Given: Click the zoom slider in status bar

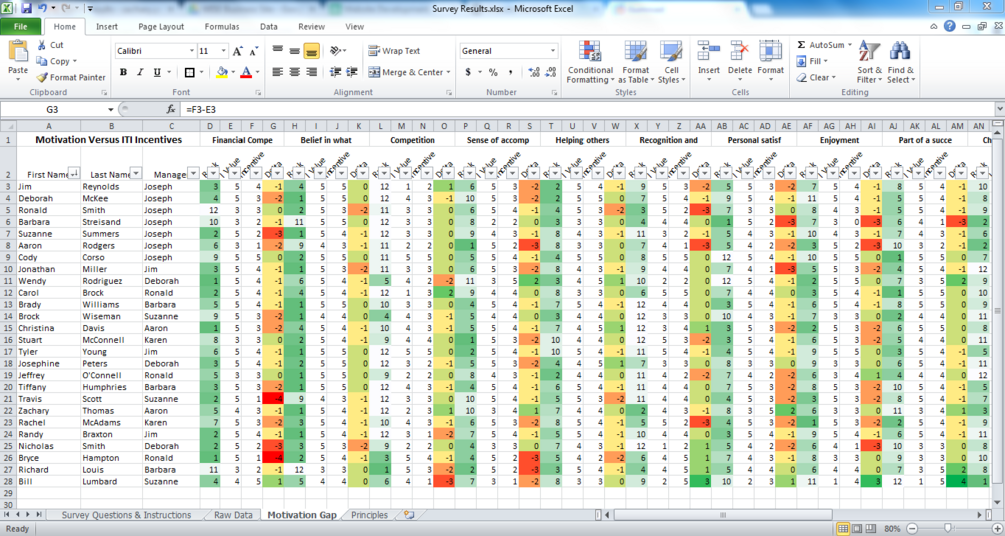Looking at the screenshot, I should coord(948,529).
